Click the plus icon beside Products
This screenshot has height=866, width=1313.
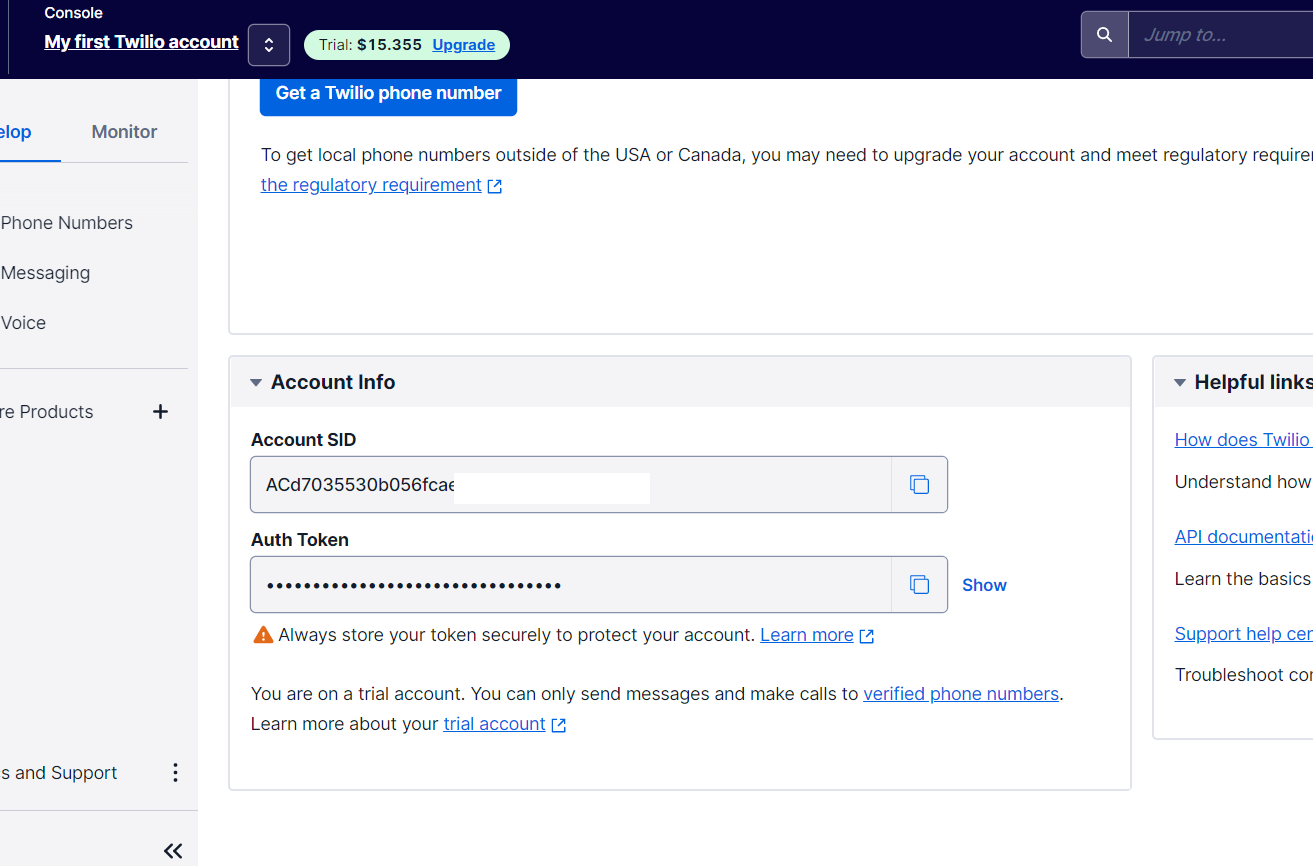coord(160,412)
